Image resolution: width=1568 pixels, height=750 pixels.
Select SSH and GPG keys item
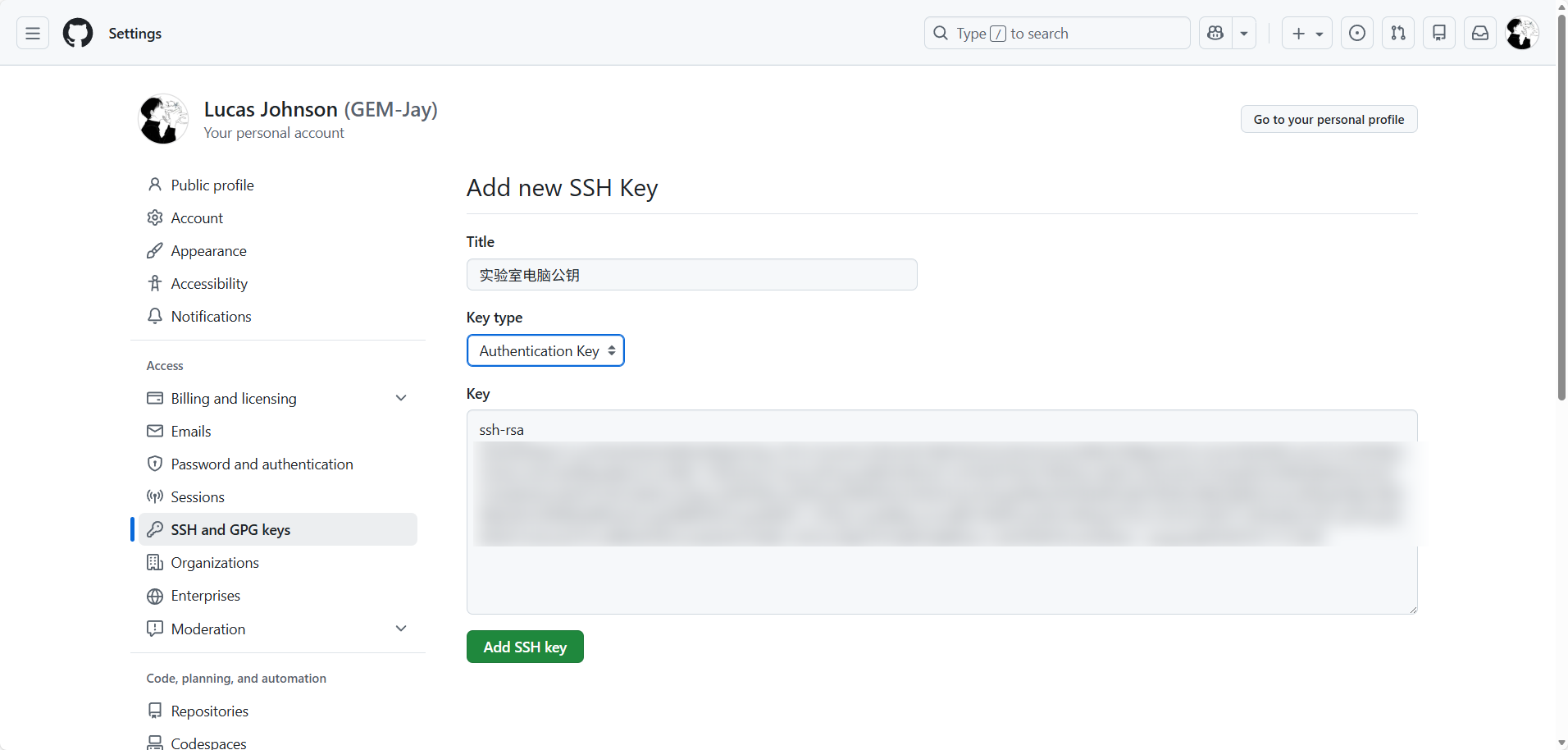point(230,529)
